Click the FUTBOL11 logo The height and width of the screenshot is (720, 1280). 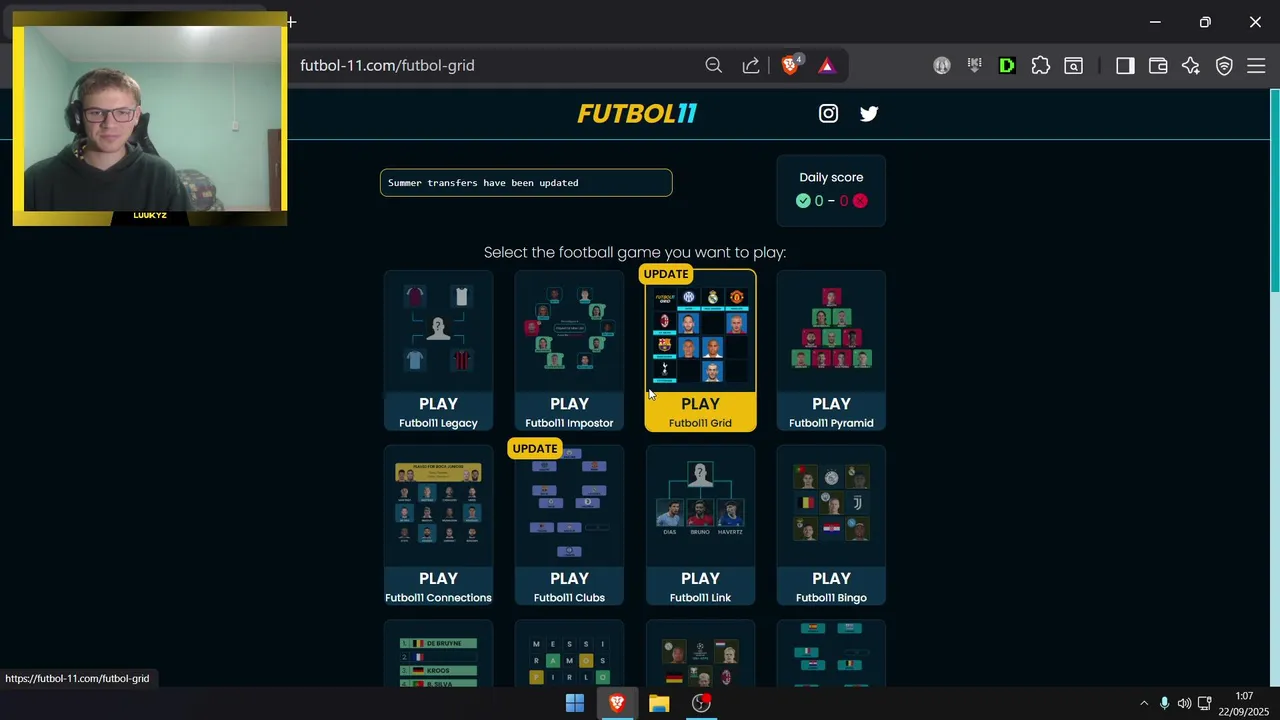point(637,113)
